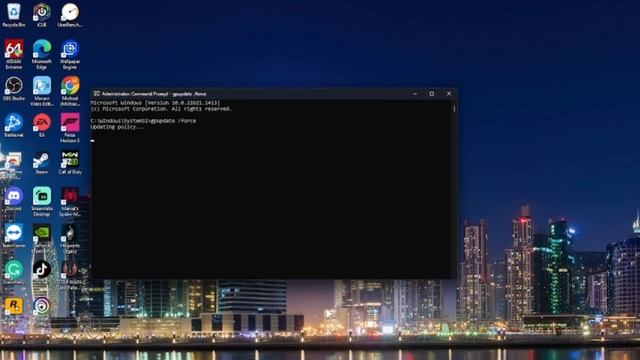Launch the TeamViewer desktop shortcut

click(13, 236)
